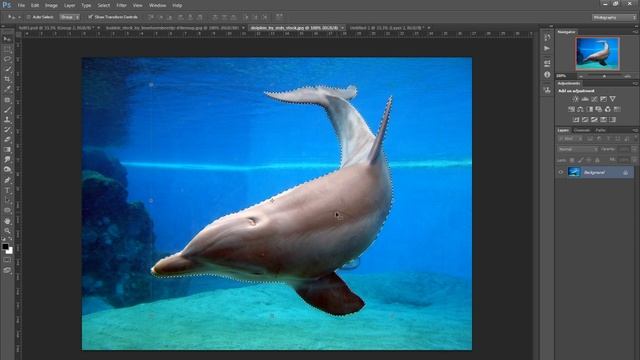Viewport: 640px width, 360px height.
Task: Select the Eraser tool
Action: point(7,140)
